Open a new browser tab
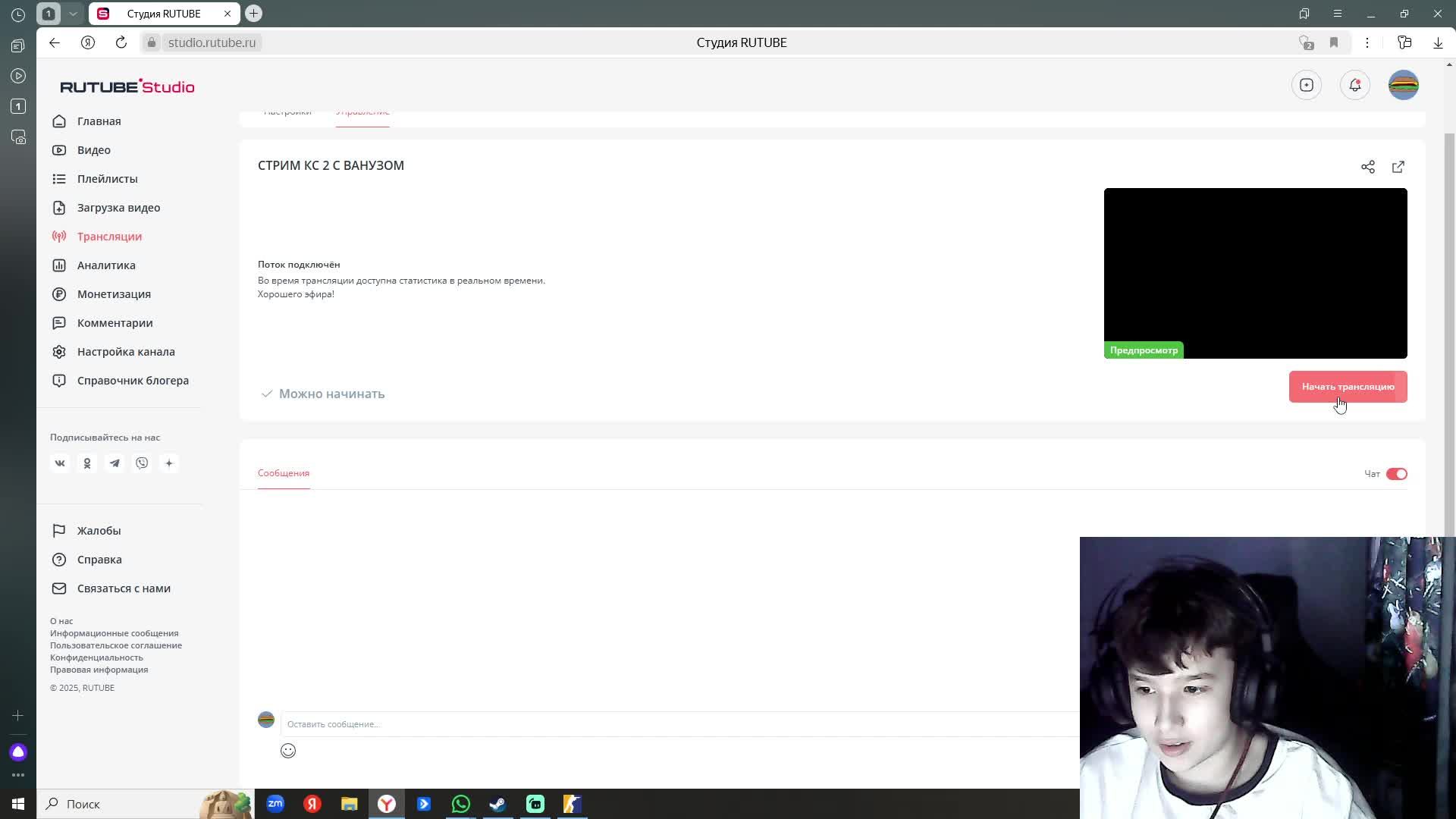Viewport: 1456px width, 819px height. (254, 14)
